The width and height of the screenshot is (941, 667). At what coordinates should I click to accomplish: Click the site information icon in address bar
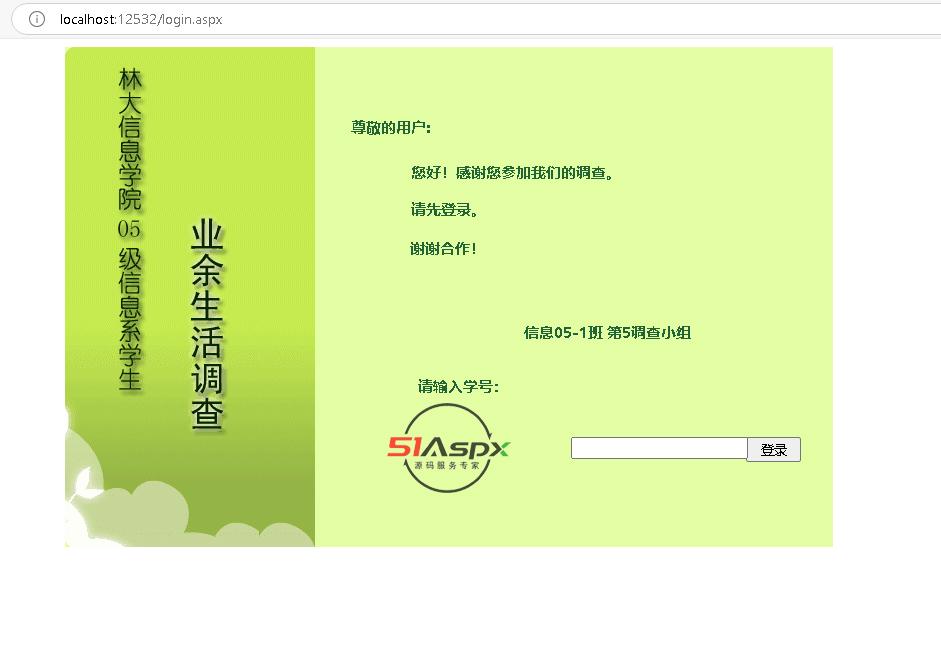(37, 19)
